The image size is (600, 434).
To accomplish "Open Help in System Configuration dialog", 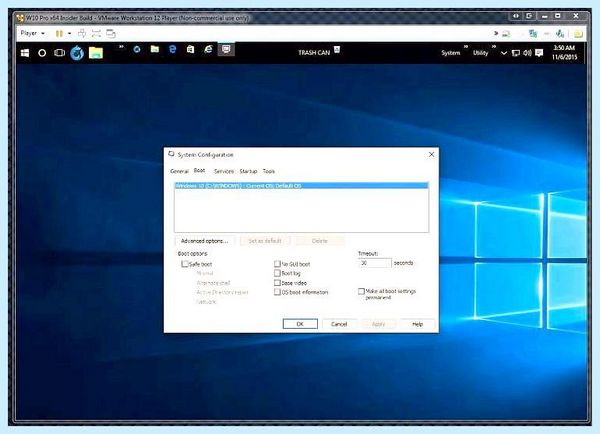I will click(417, 324).
